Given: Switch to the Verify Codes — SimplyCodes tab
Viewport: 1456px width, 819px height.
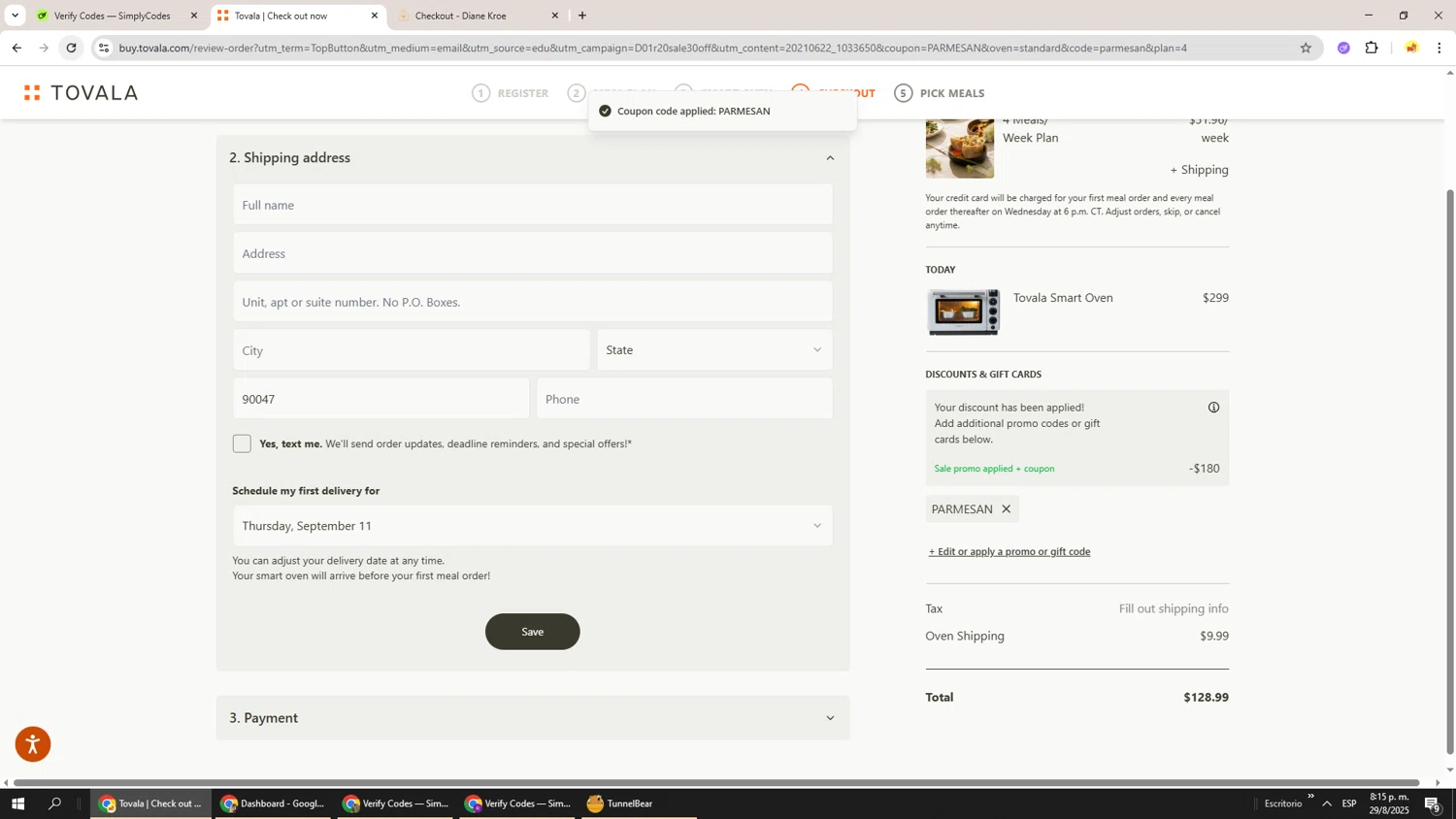Looking at the screenshot, I should pyautogui.click(x=113, y=16).
